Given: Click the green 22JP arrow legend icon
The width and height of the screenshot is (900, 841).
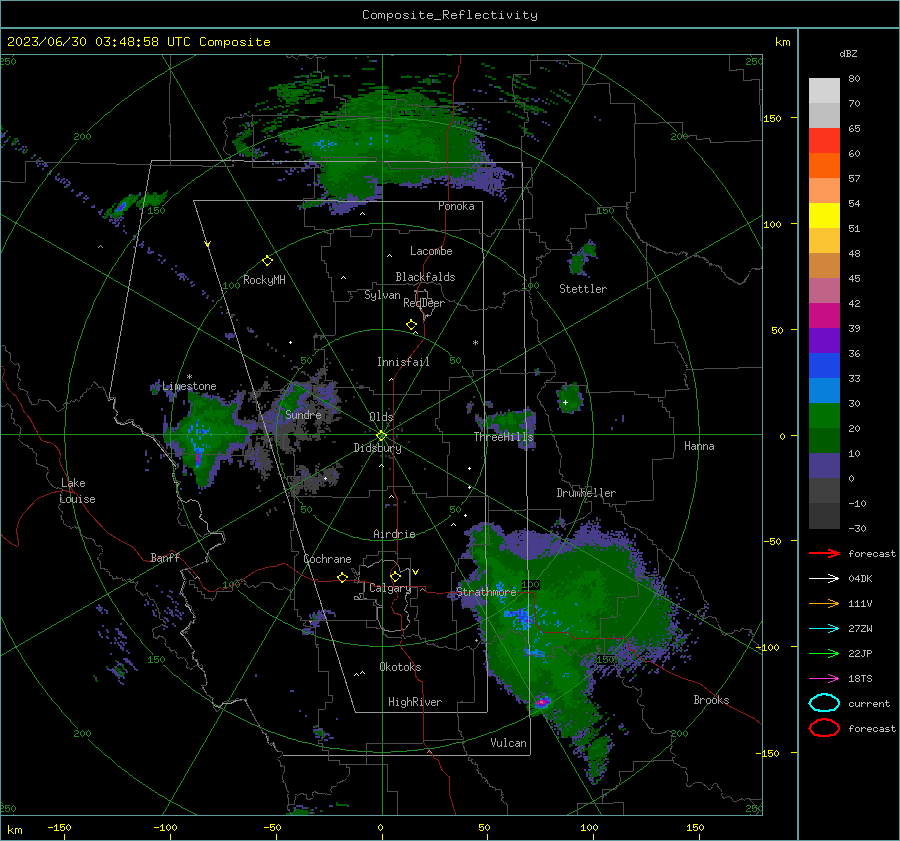Looking at the screenshot, I should [824, 653].
